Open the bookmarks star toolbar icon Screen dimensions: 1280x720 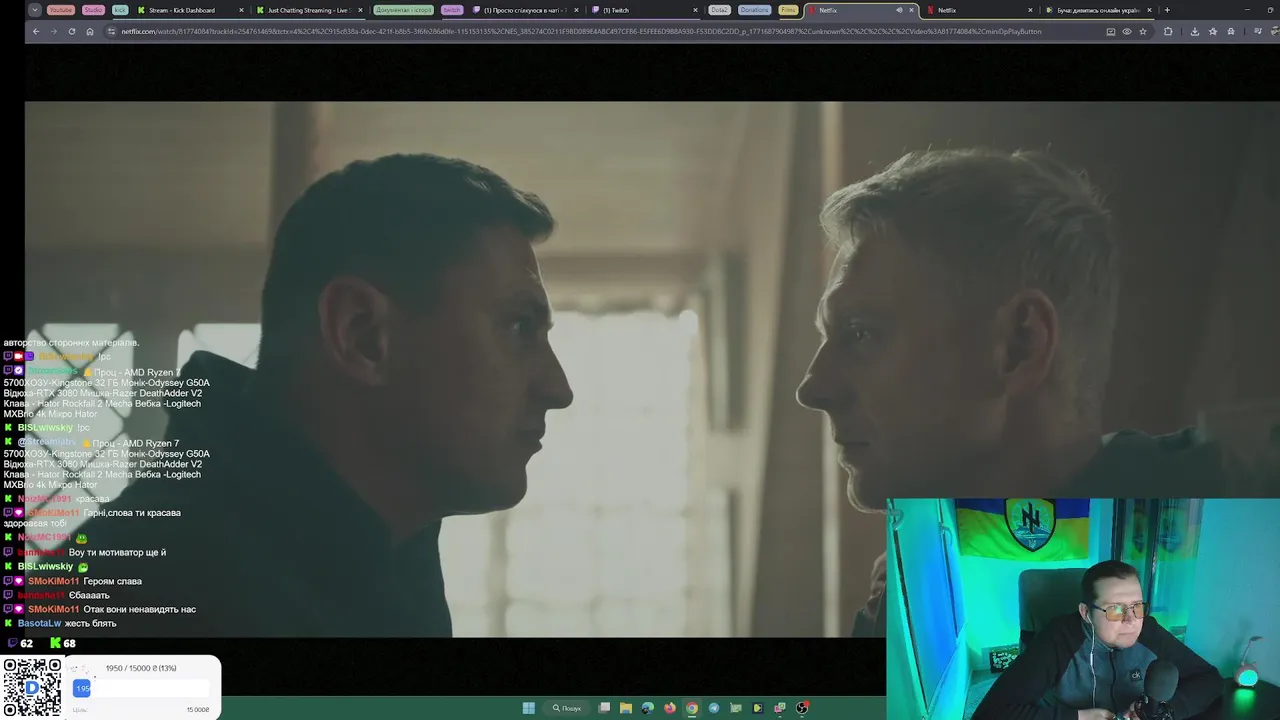(1213, 31)
